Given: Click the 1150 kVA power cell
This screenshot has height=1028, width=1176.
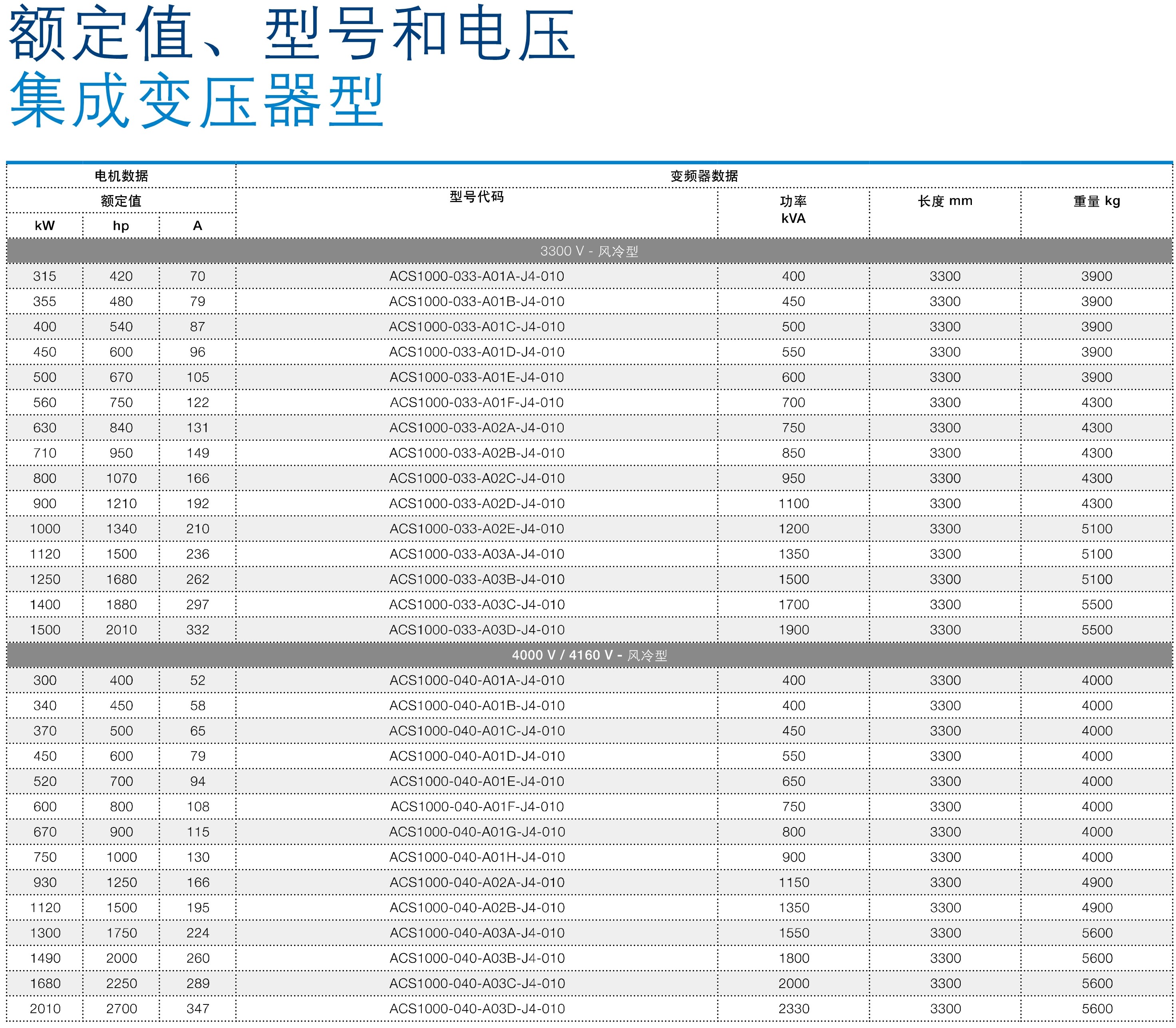Looking at the screenshot, I should (x=793, y=882).
